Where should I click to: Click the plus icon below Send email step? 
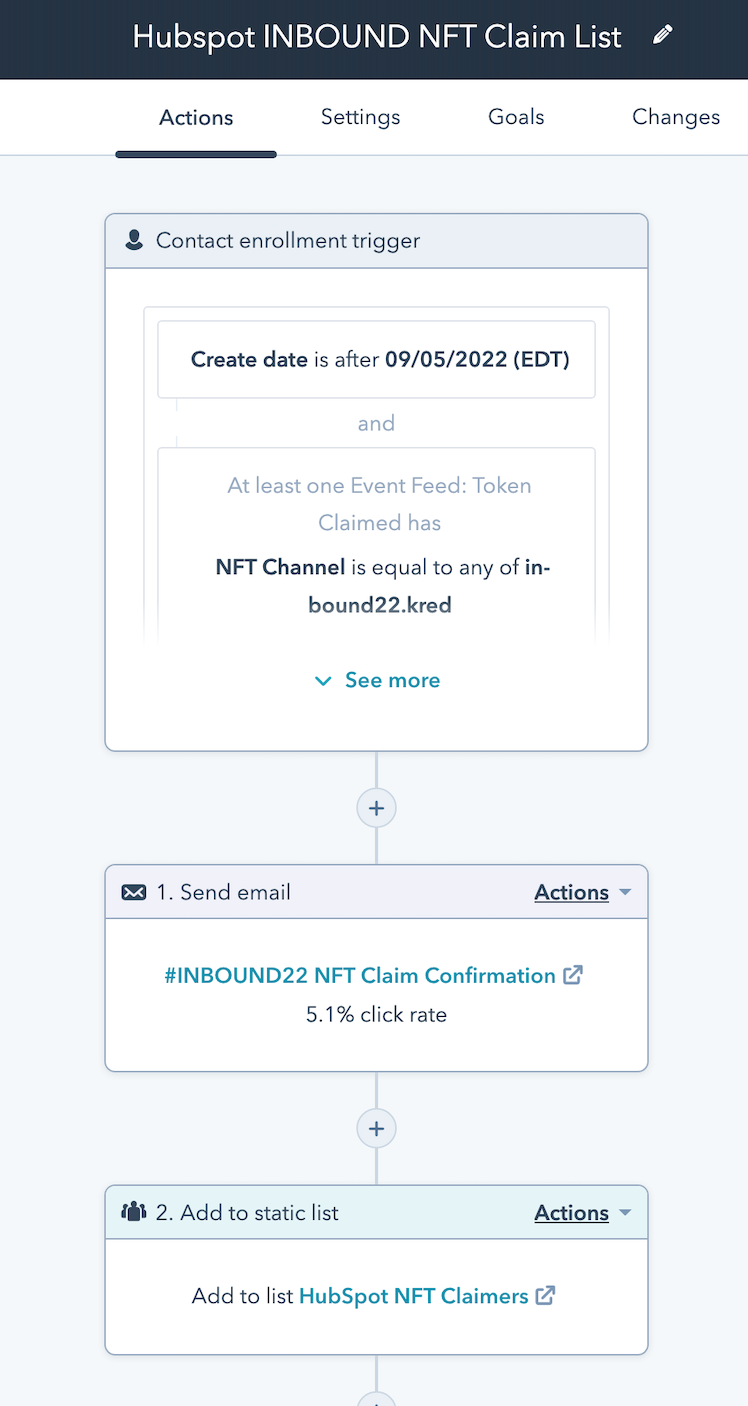pos(376,1129)
